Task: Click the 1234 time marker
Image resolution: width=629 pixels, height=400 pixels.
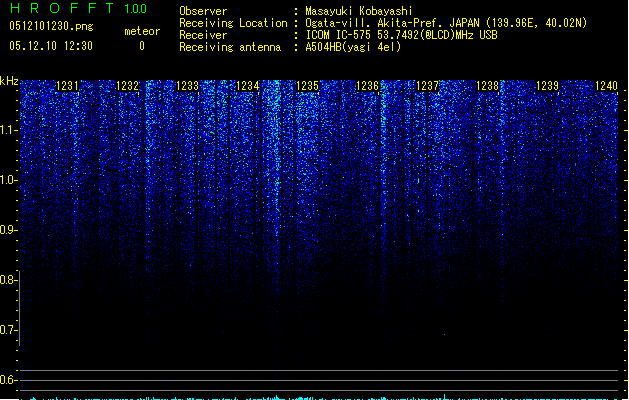Action: (248, 86)
